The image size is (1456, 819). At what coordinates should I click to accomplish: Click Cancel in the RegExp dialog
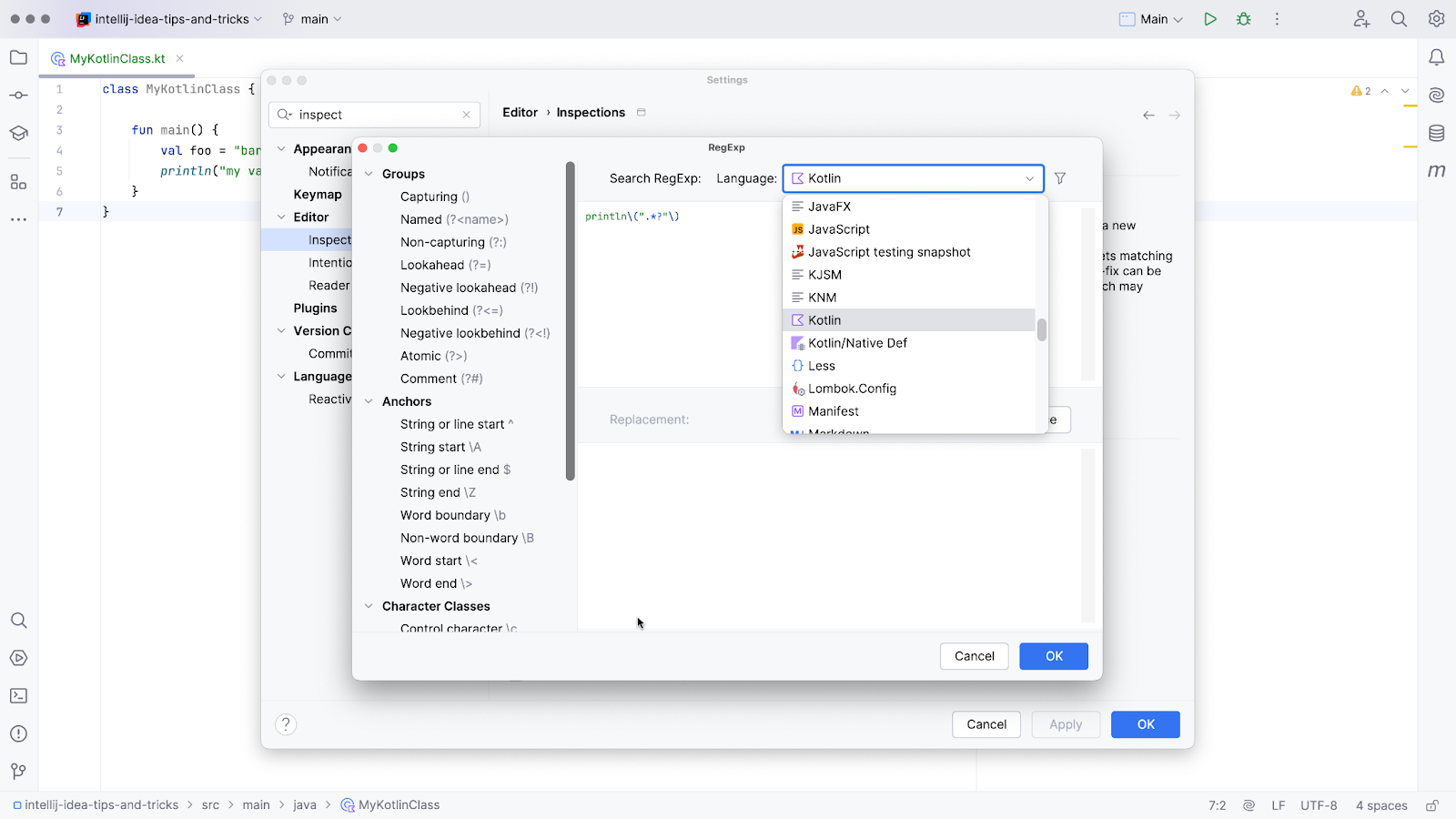point(975,656)
